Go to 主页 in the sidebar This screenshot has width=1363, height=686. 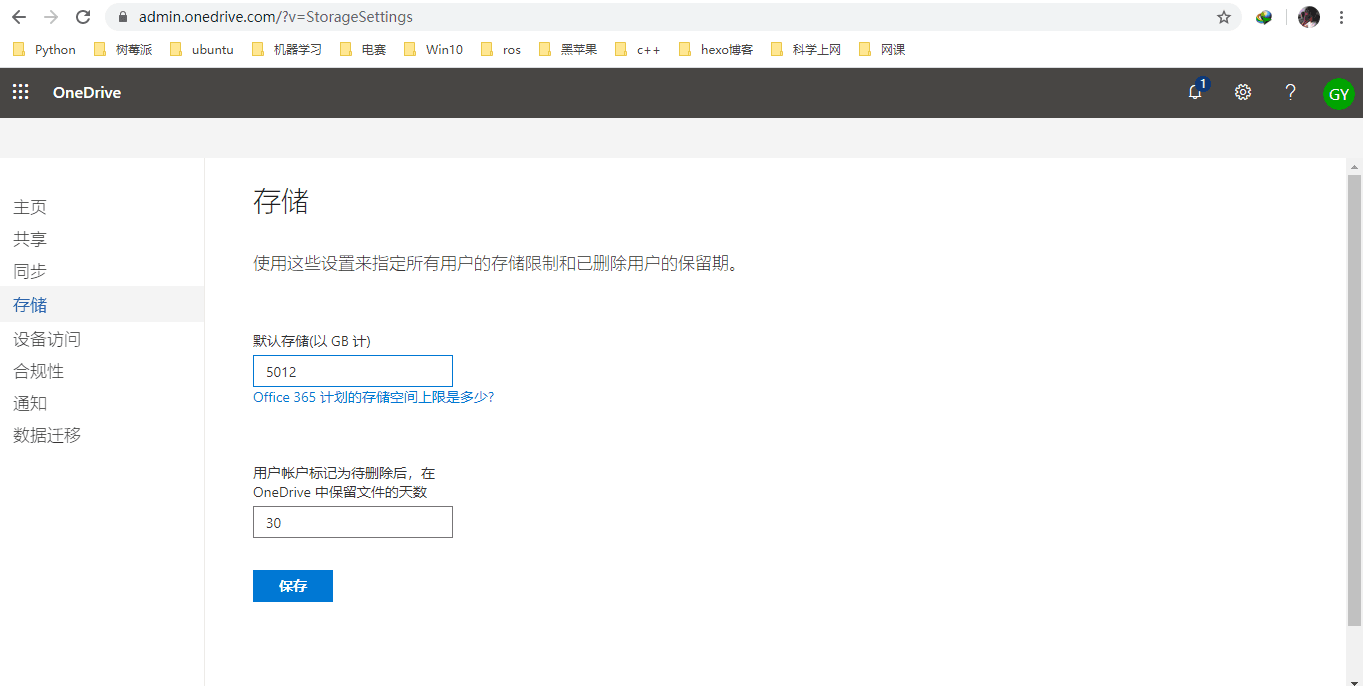click(30, 207)
